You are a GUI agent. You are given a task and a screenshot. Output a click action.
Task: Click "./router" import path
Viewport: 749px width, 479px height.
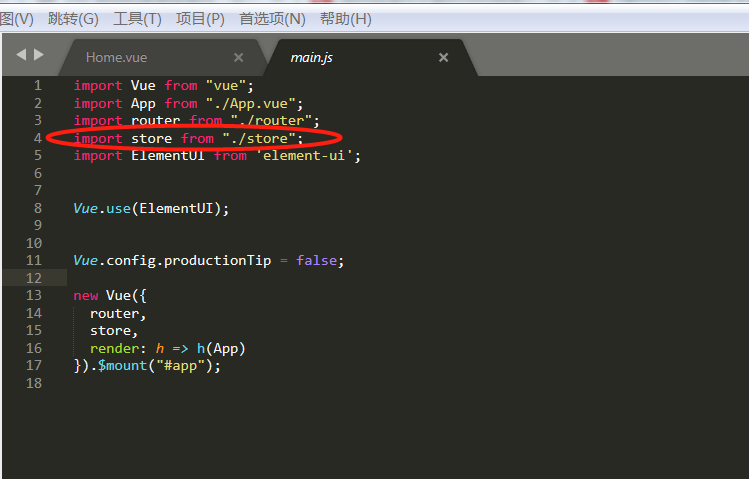(271, 121)
